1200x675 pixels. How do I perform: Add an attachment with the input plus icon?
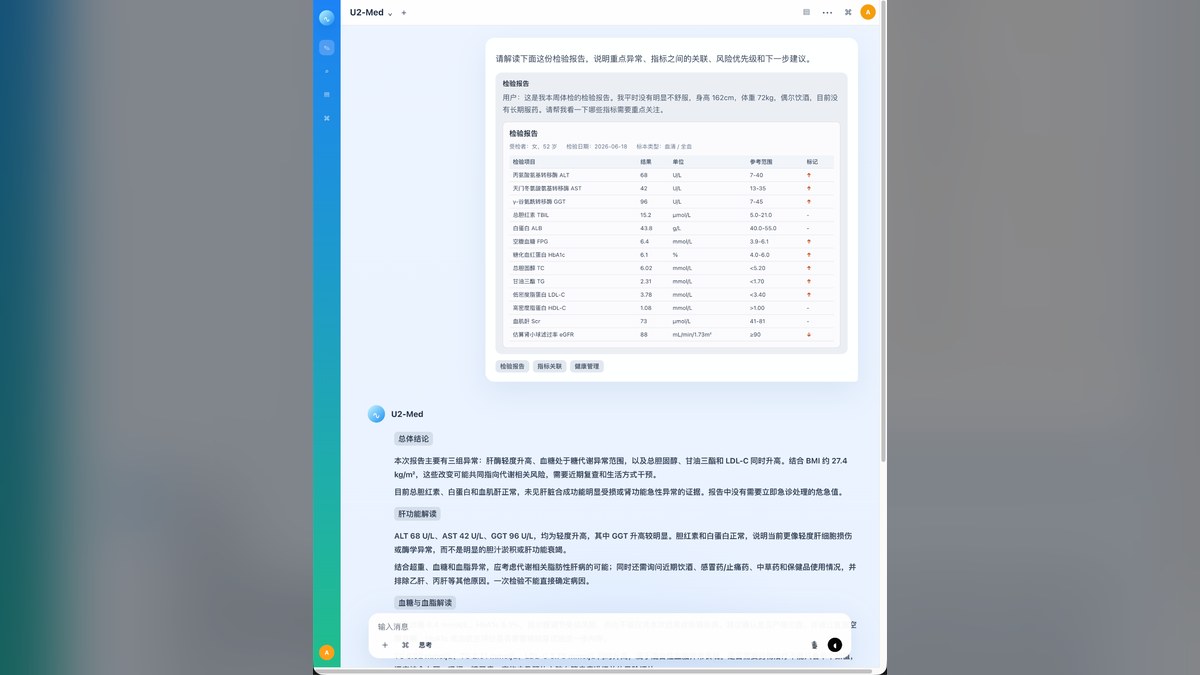(385, 645)
